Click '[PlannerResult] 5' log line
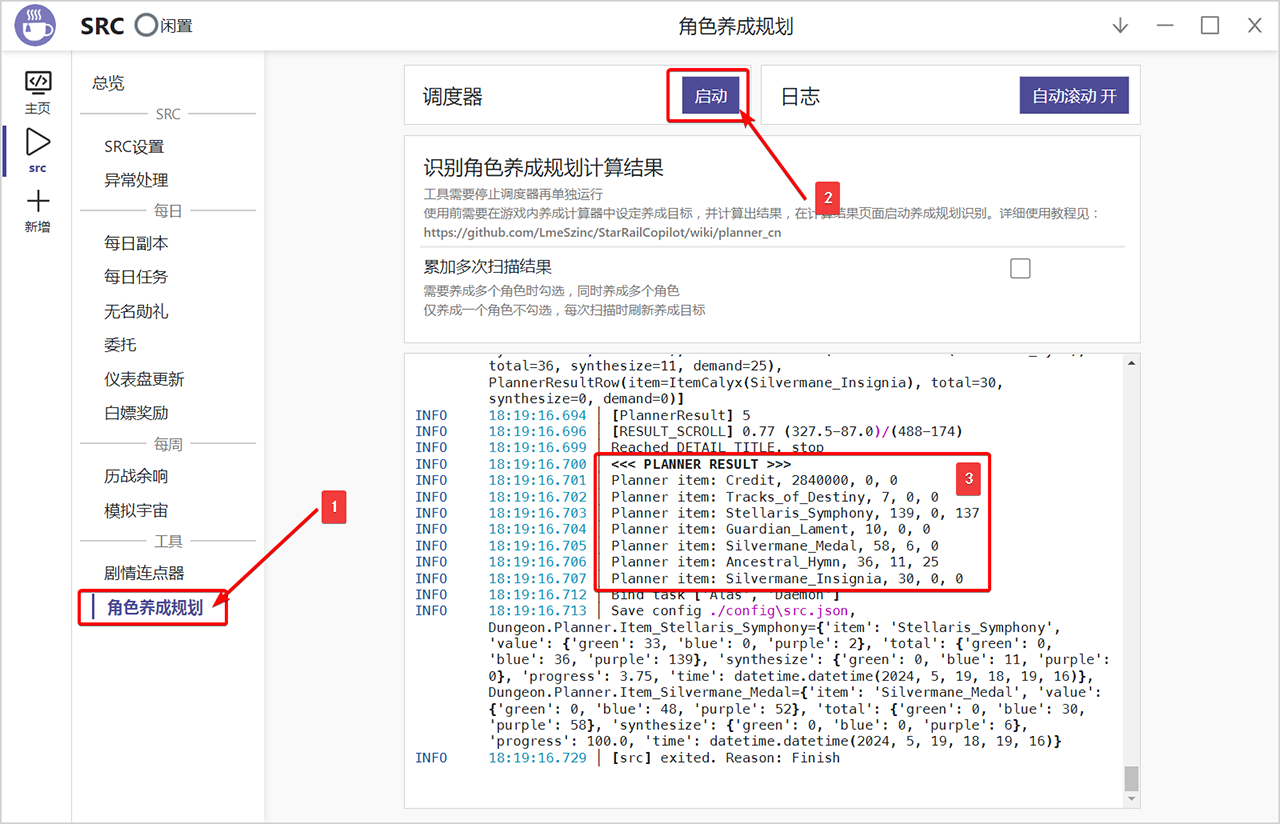 pyautogui.click(x=681, y=415)
